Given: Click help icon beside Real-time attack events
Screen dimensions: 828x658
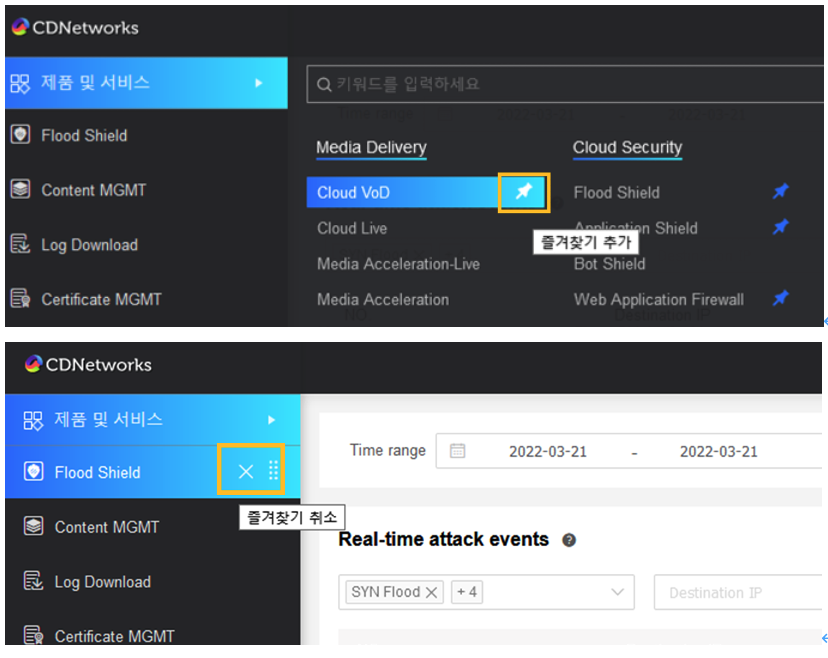Looking at the screenshot, I should click(569, 540).
